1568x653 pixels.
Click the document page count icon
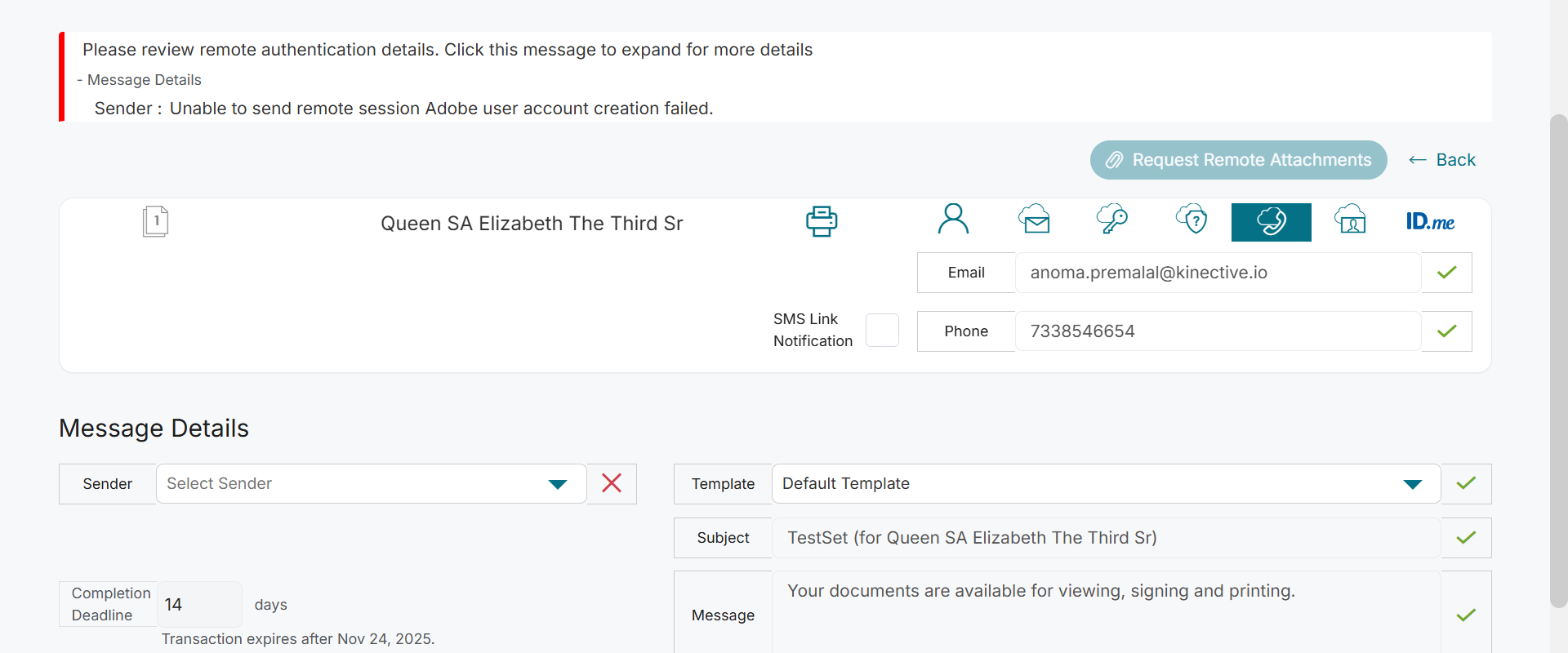tap(155, 221)
